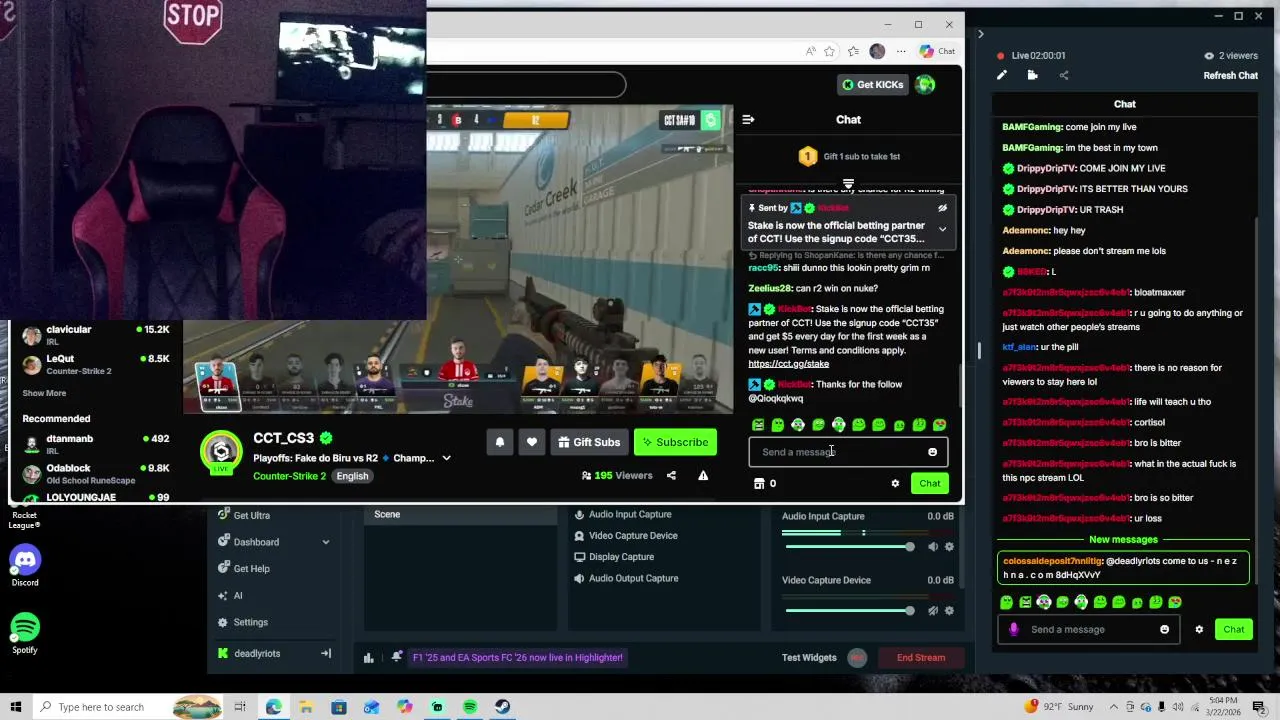Open Spotify desktop shortcut
Image resolution: width=1280 pixels, height=720 pixels.
(x=25, y=634)
